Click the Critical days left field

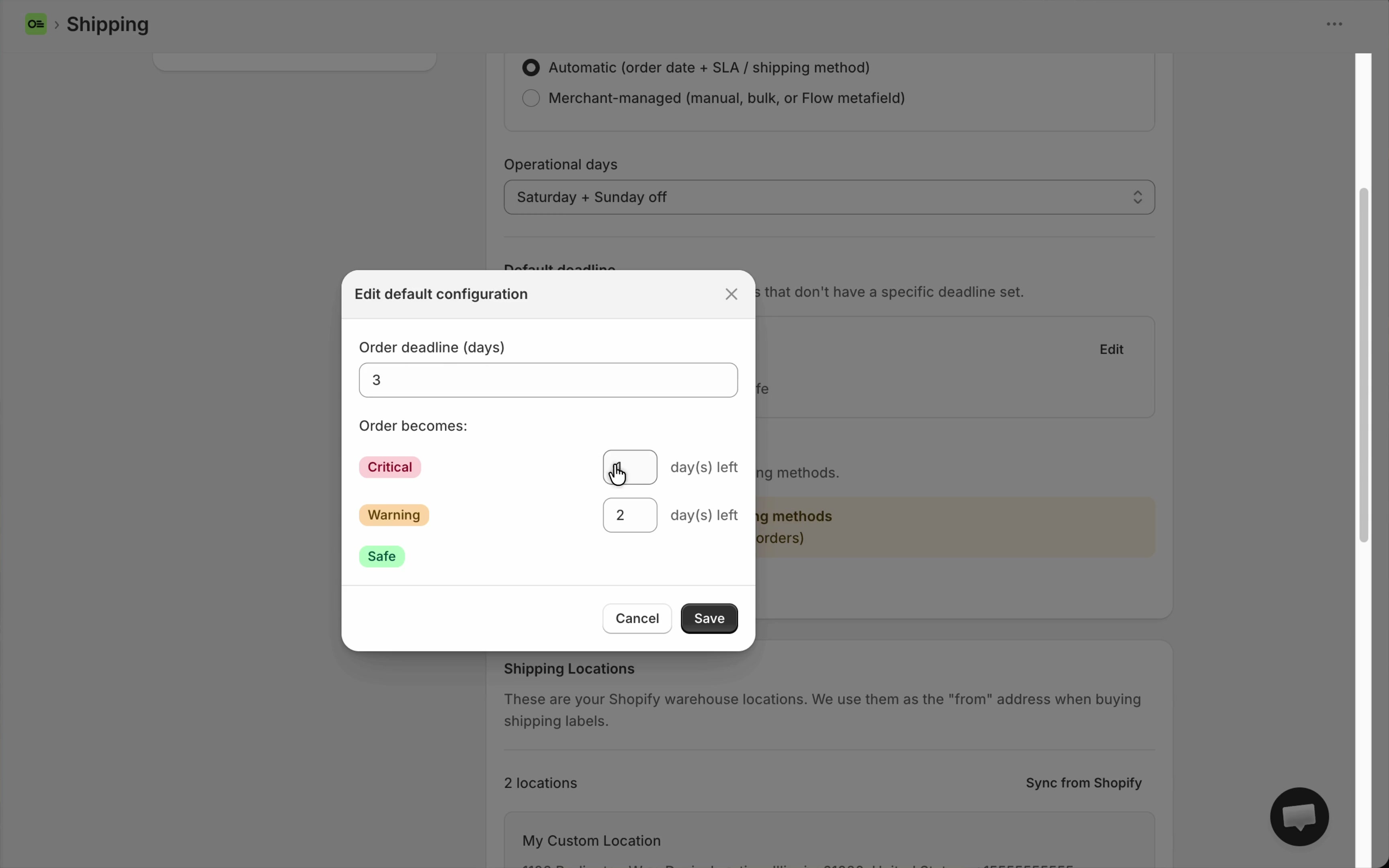point(630,467)
